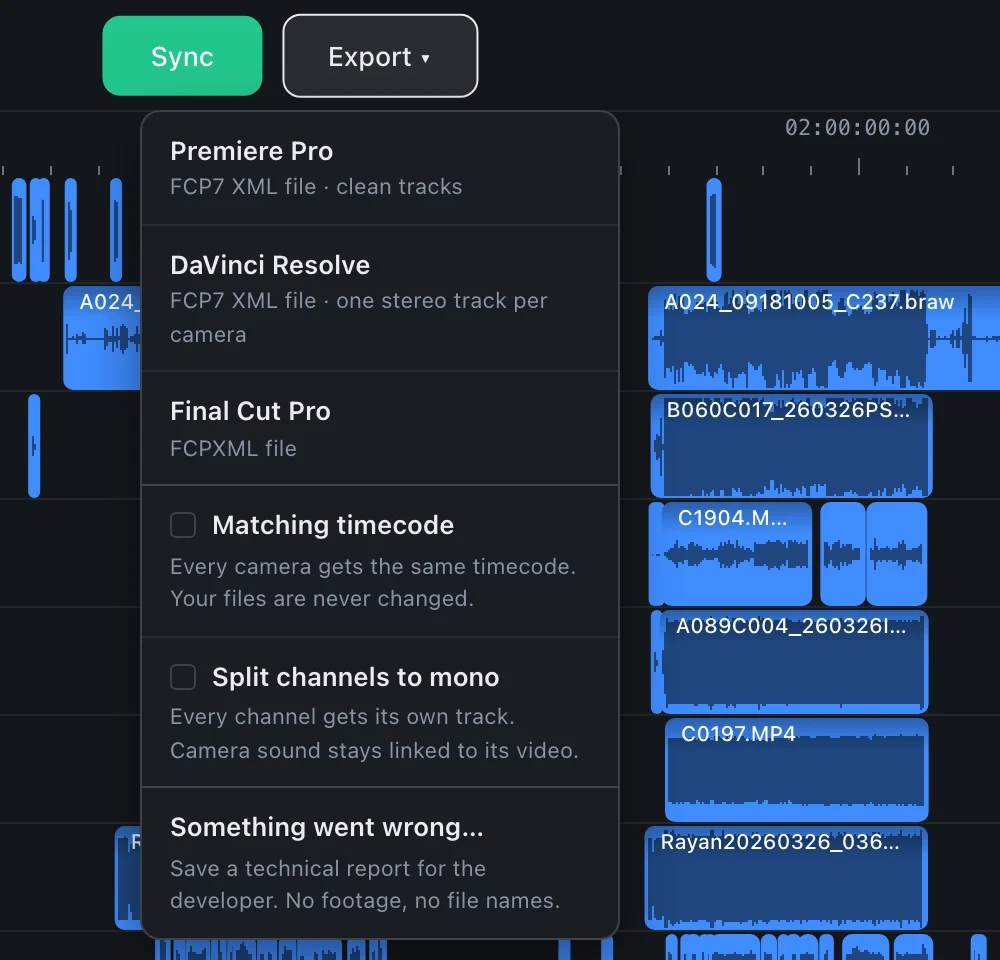Select the C0197.MP4 clip
This screenshot has height=960, width=1000.
click(797, 770)
